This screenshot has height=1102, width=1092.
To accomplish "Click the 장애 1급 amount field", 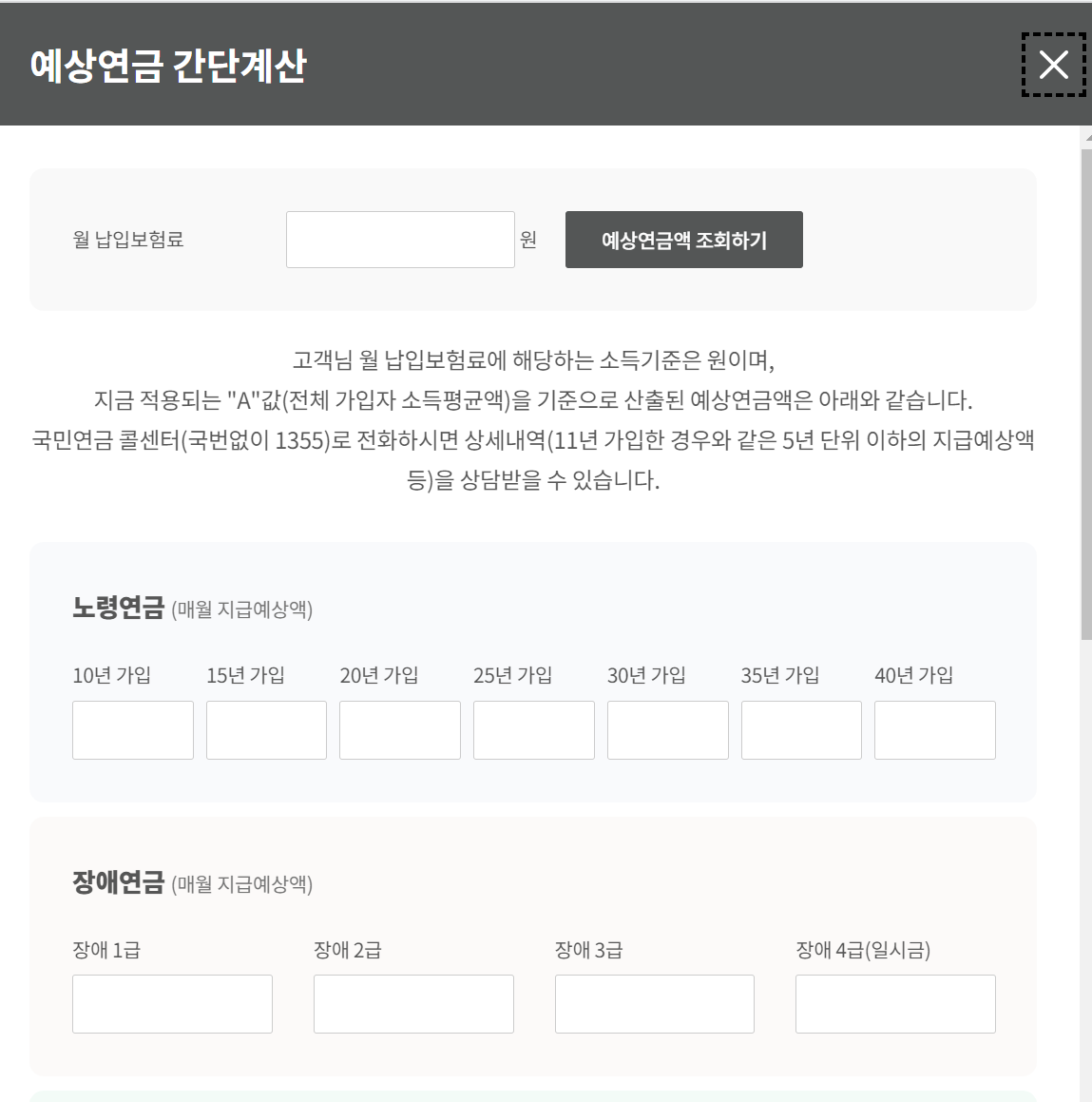I will (172, 1004).
